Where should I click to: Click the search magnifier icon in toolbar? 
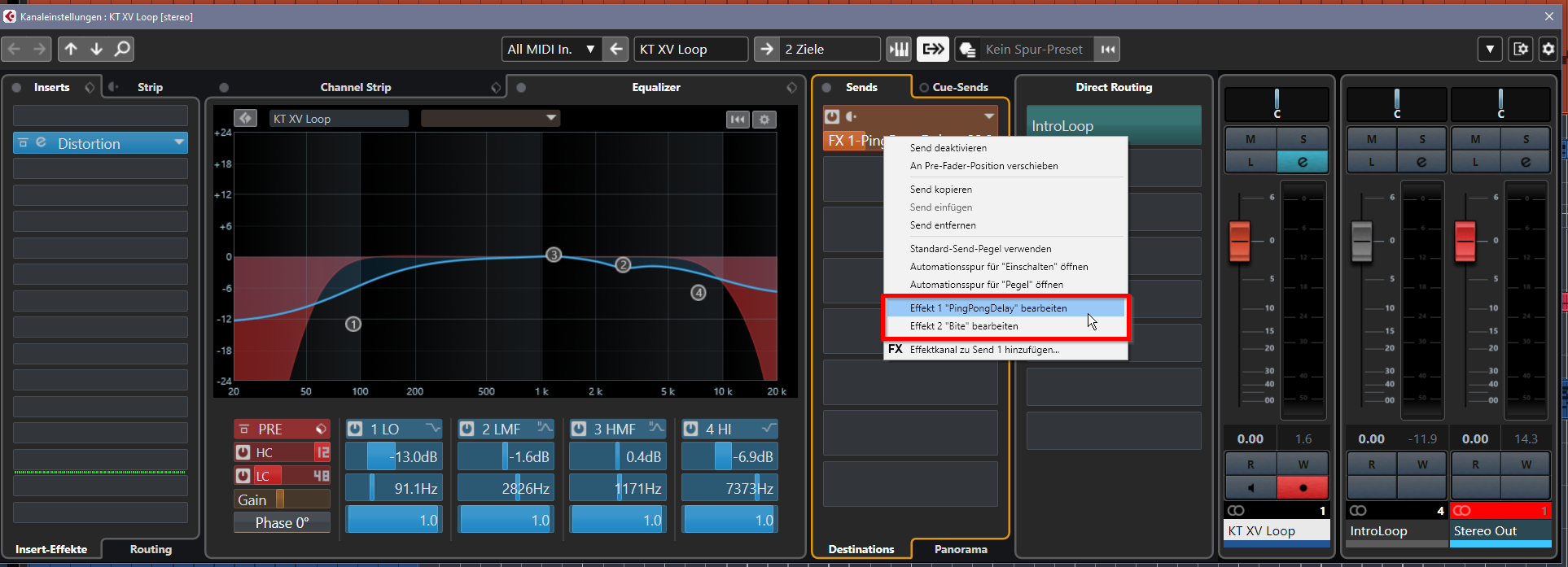click(x=122, y=49)
